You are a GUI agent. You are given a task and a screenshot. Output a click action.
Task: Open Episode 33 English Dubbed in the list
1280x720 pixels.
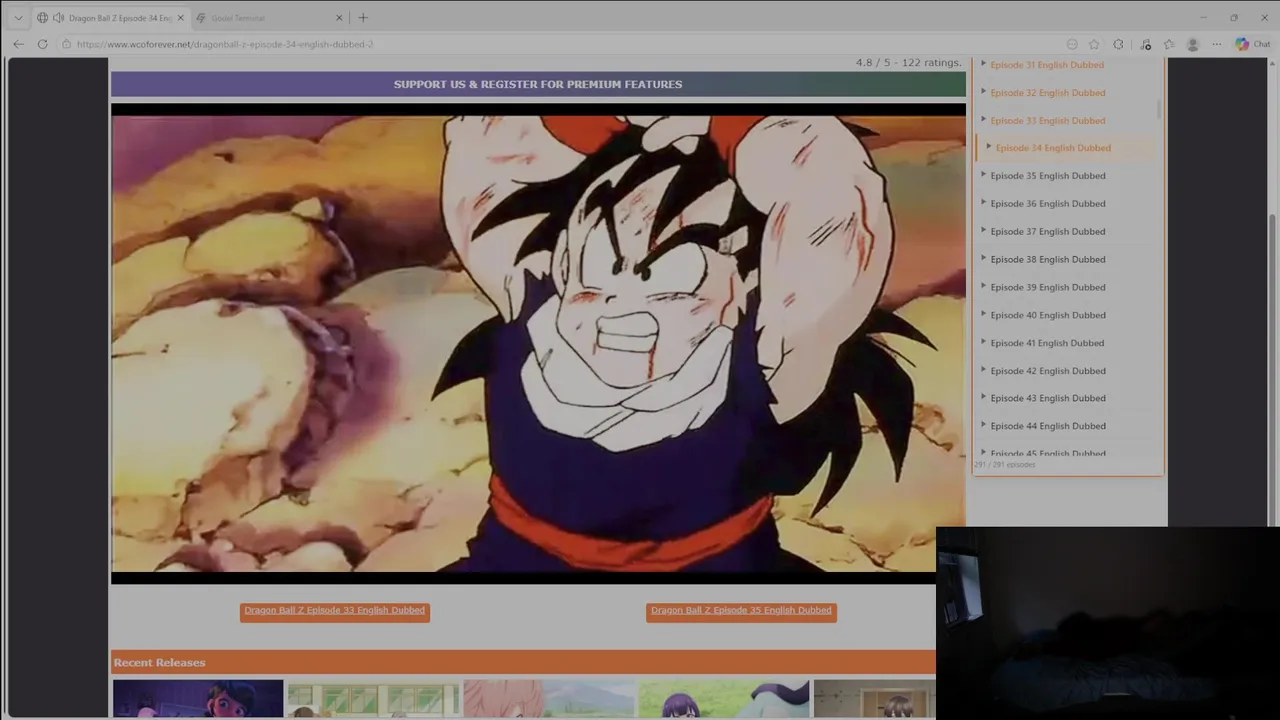pos(1047,121)
